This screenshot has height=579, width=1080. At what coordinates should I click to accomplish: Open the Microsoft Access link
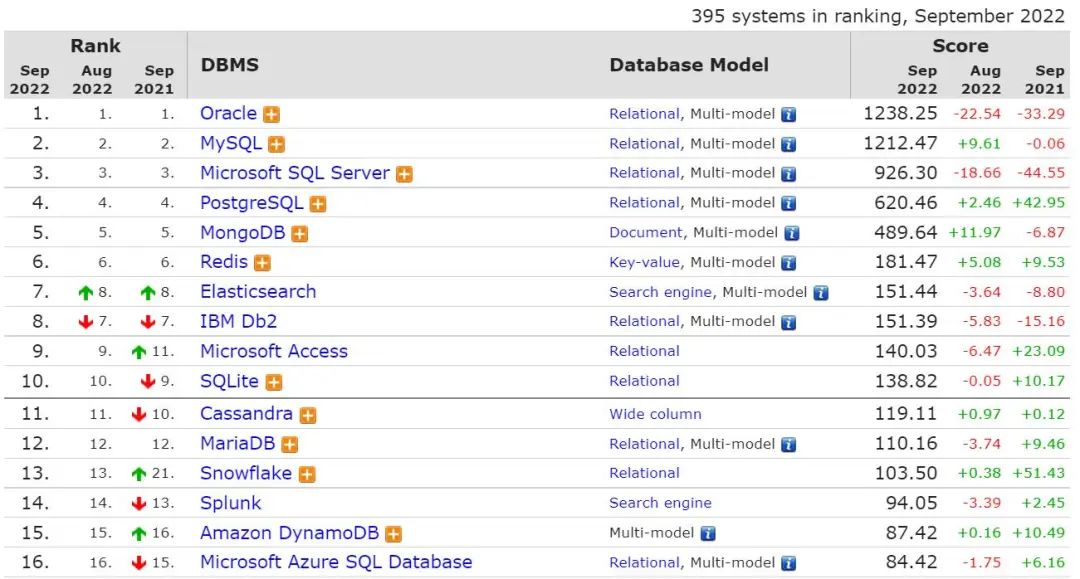[274, 351]
